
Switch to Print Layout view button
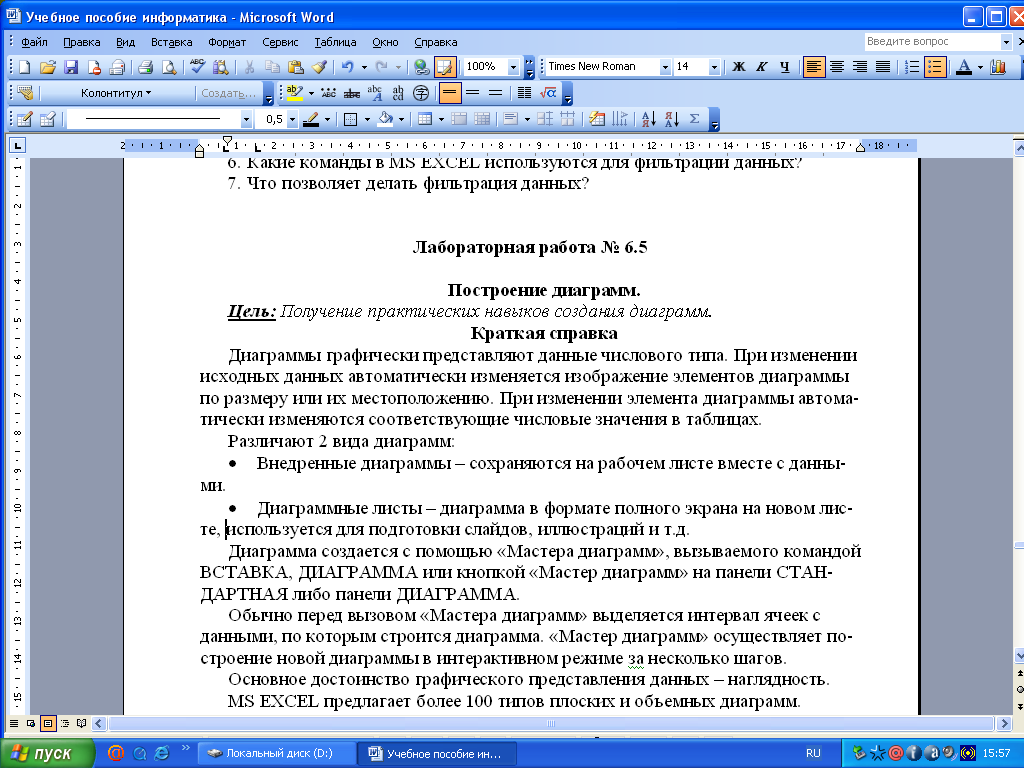click(48, 723)
